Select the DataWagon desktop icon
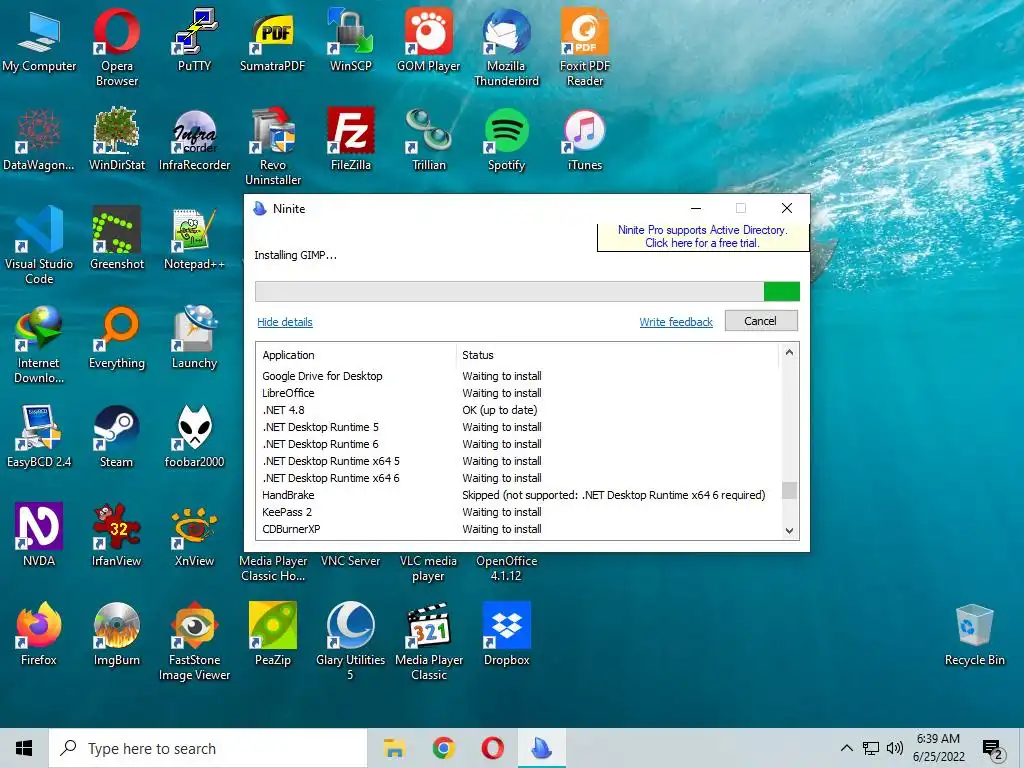 (x=39, y=138)
